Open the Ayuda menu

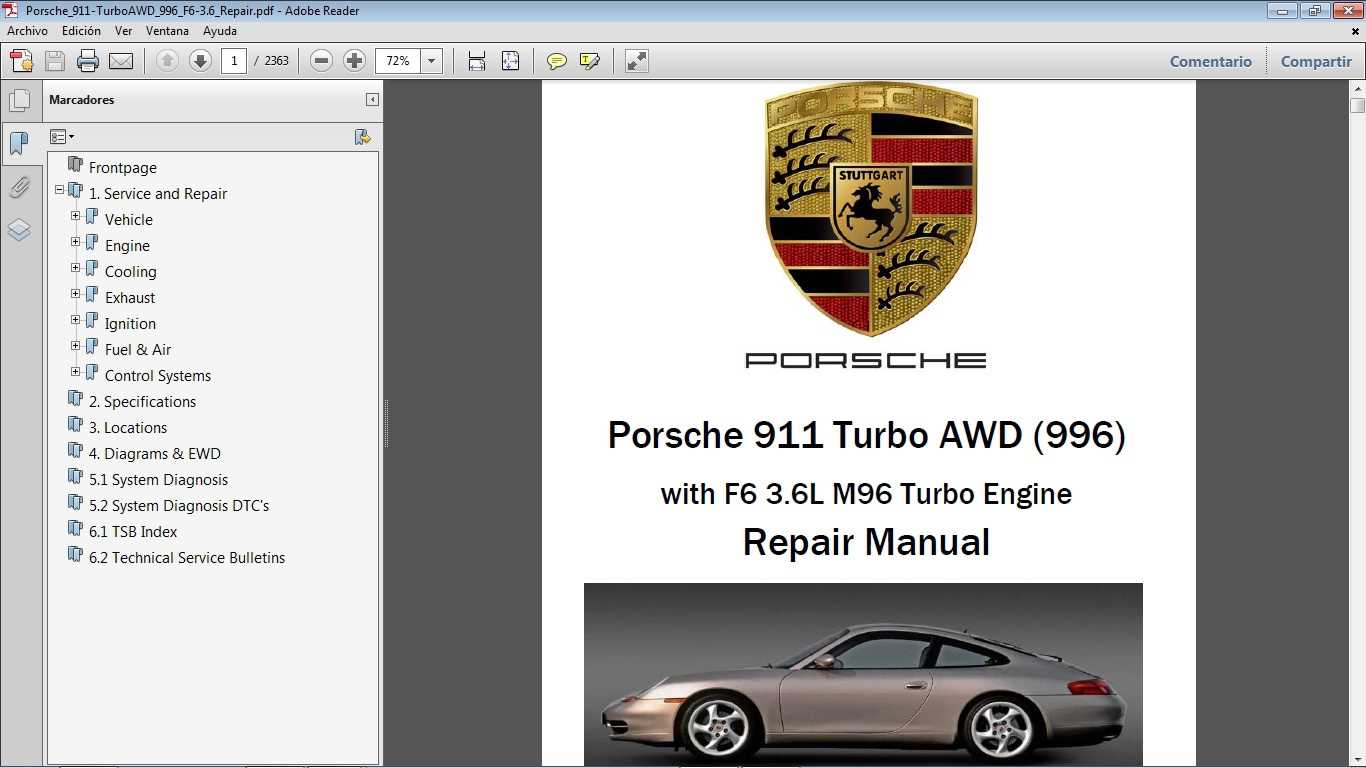tap(220, 31)
